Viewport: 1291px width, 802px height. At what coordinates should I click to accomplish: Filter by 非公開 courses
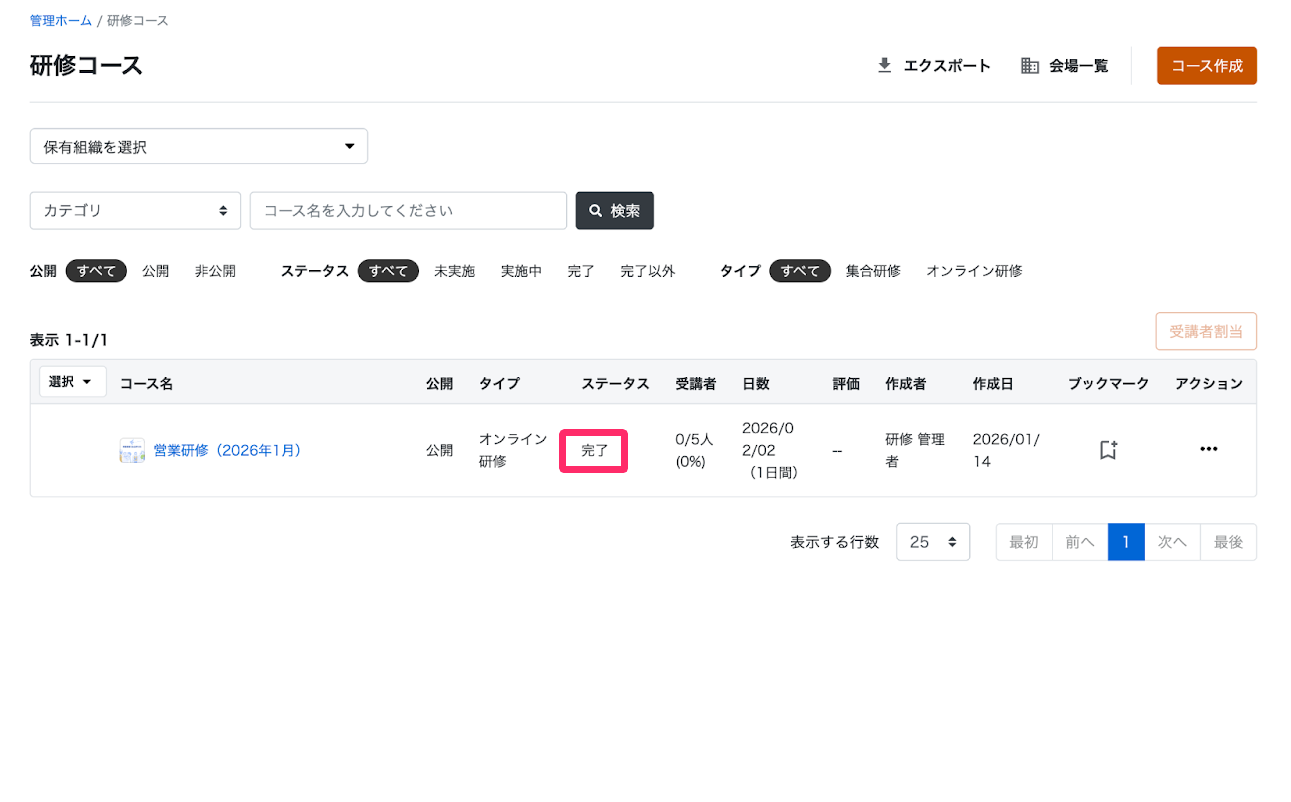(215, 271)
